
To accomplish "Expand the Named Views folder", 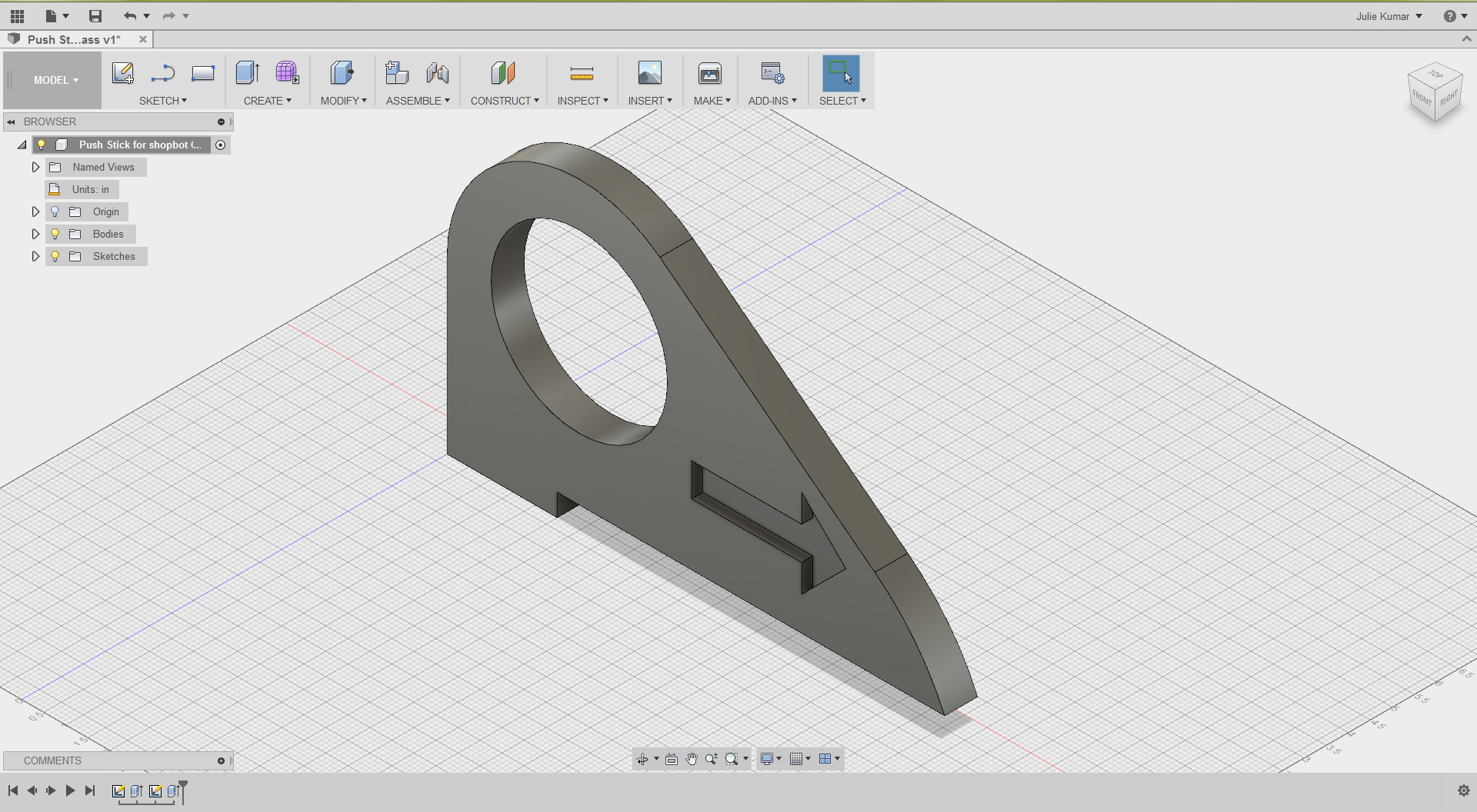I will pyautogui.click(x=35, y=167).
